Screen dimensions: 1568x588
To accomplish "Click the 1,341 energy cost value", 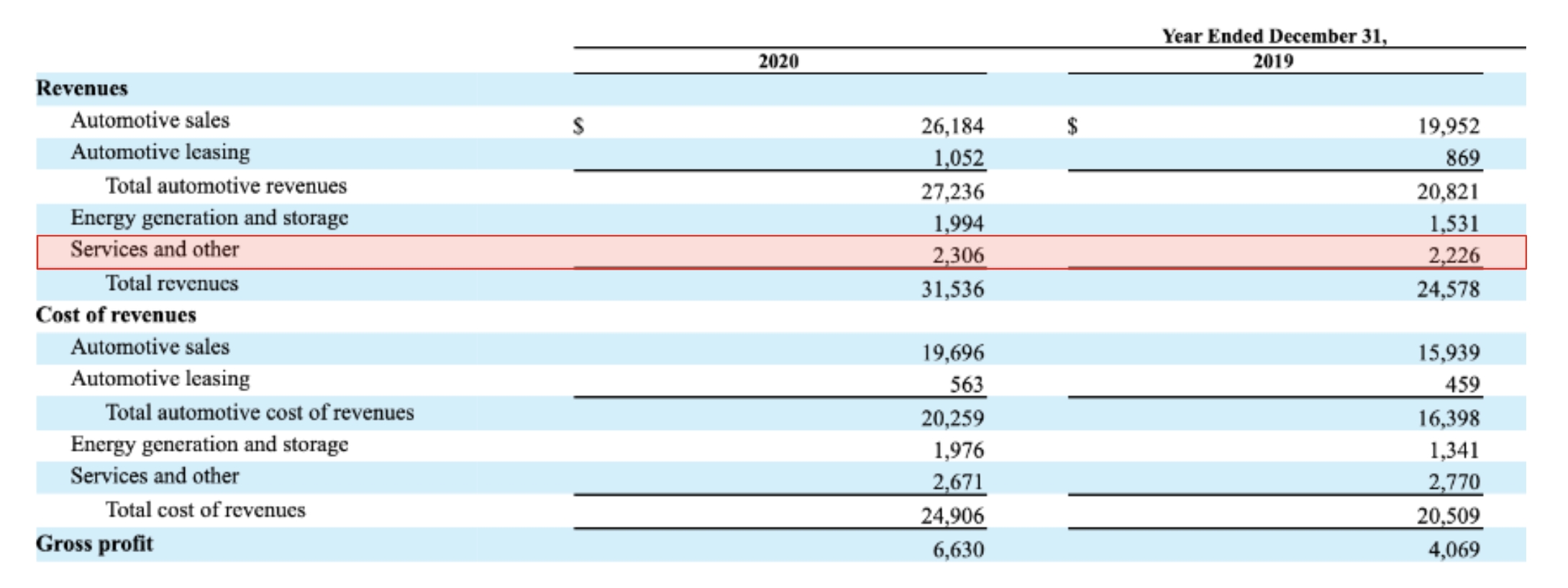I will 1454,450.
